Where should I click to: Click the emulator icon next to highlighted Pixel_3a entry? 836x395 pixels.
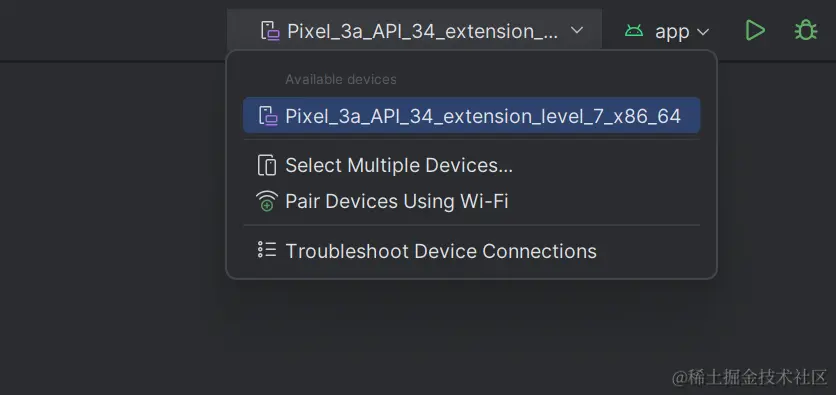(x=268, y=116)
